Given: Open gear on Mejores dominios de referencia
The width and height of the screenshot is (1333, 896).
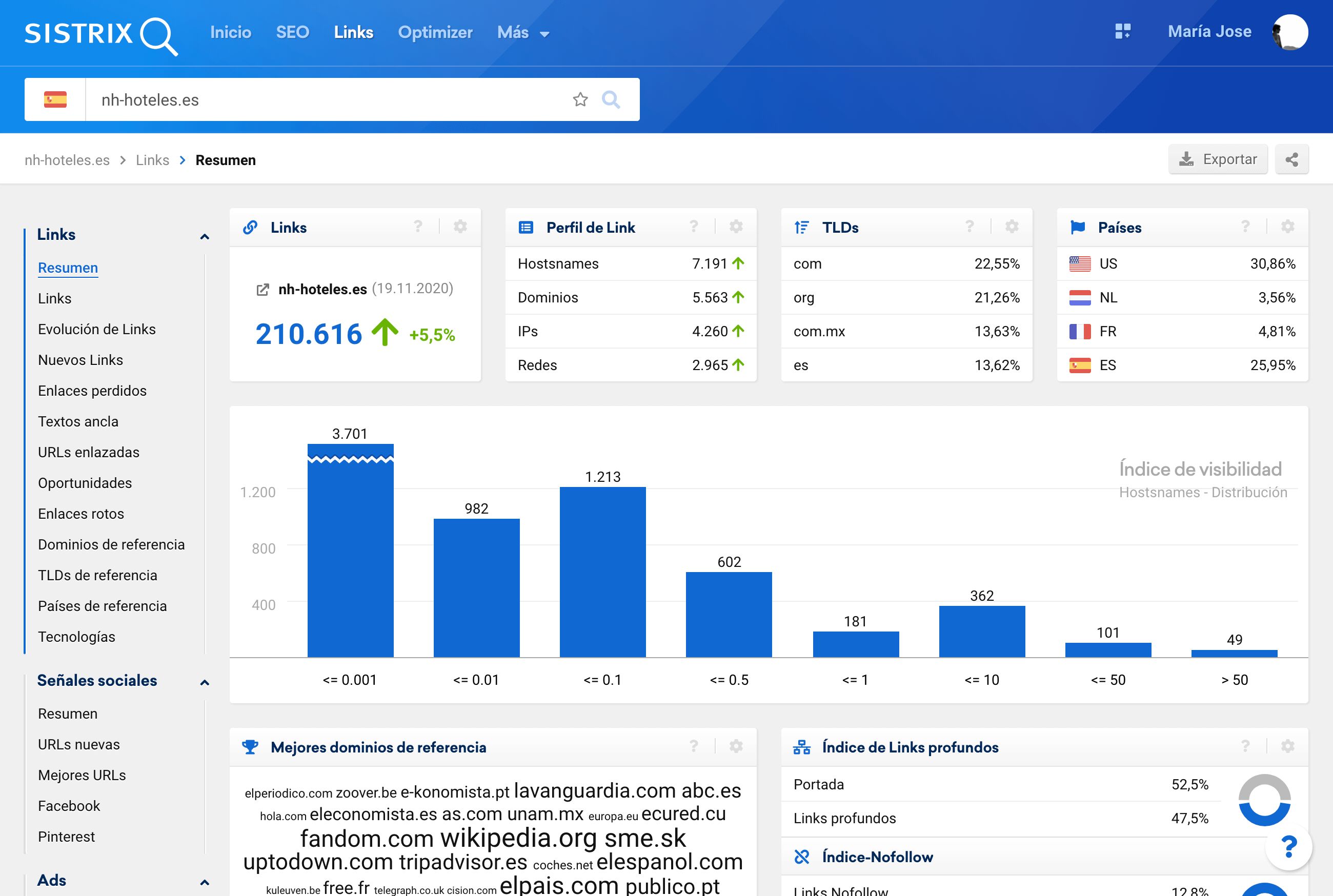Looking at the screenshot, I should pos(736,746).
